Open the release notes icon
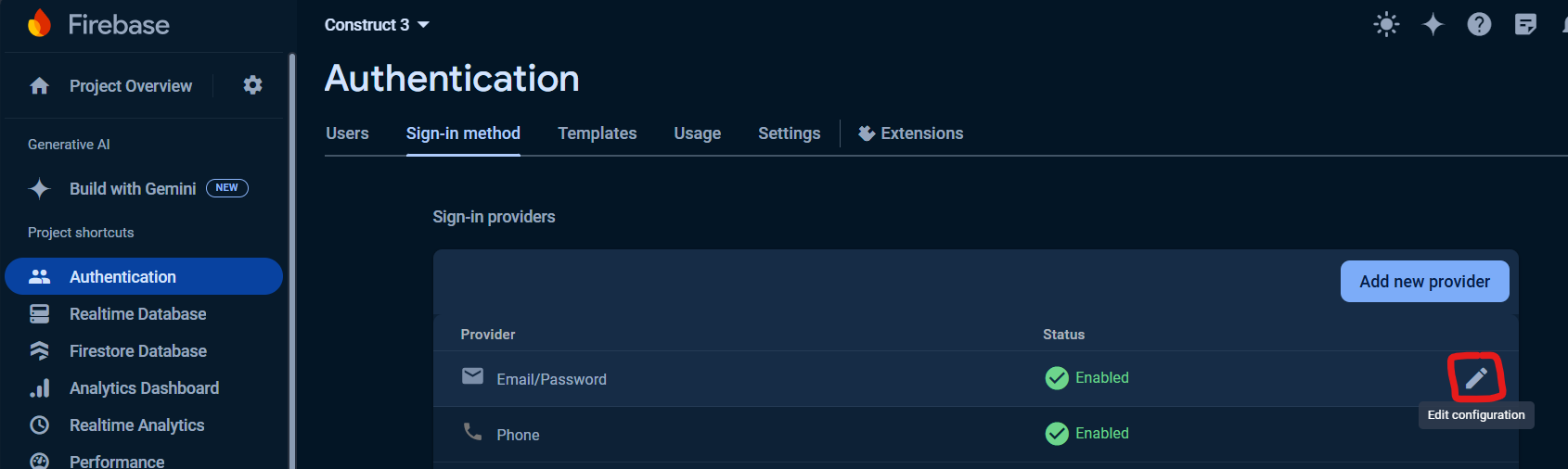Screen dimensions: 1568x469 pos(1525,24)
